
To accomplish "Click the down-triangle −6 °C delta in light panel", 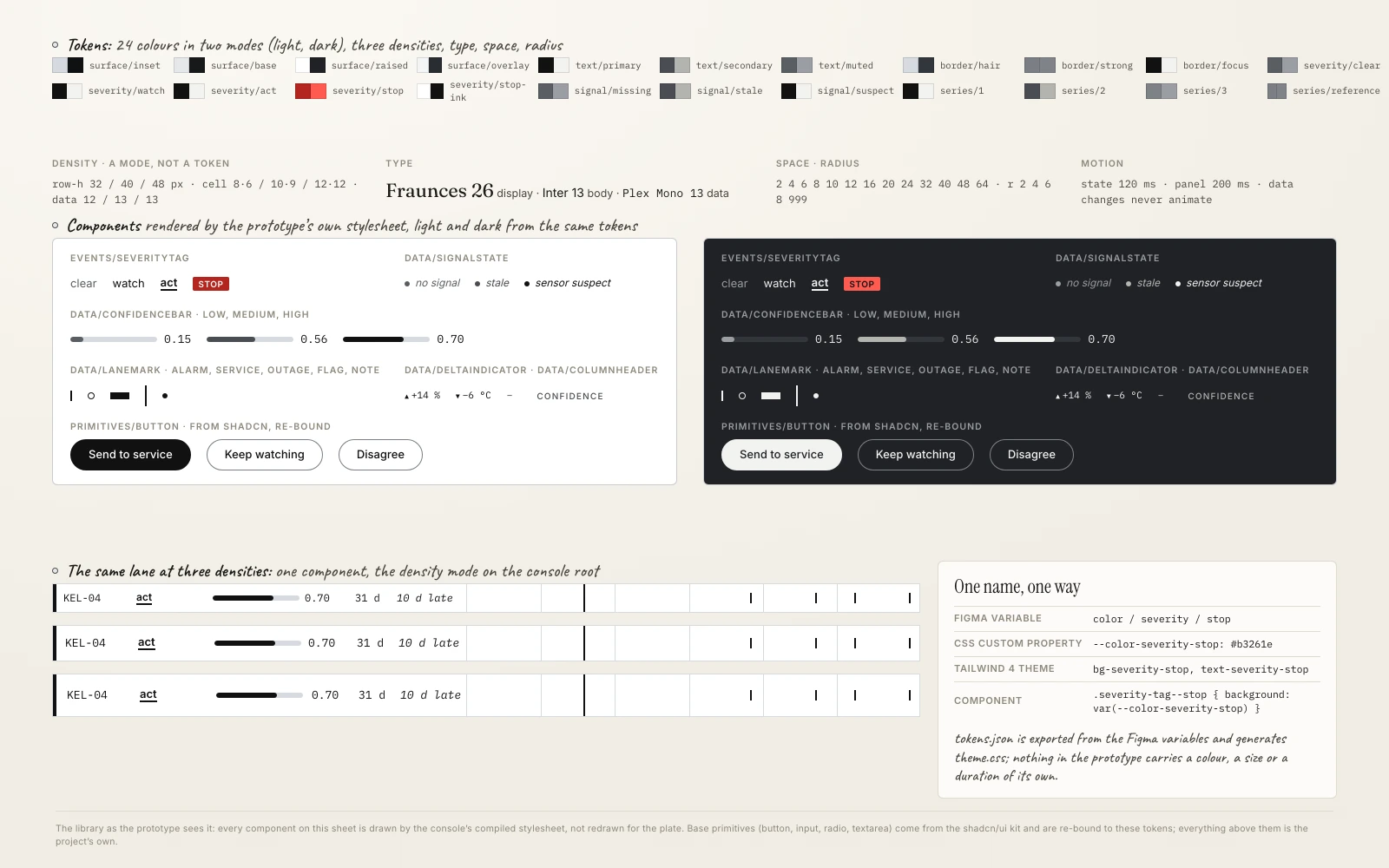I will tap(473, 396).
